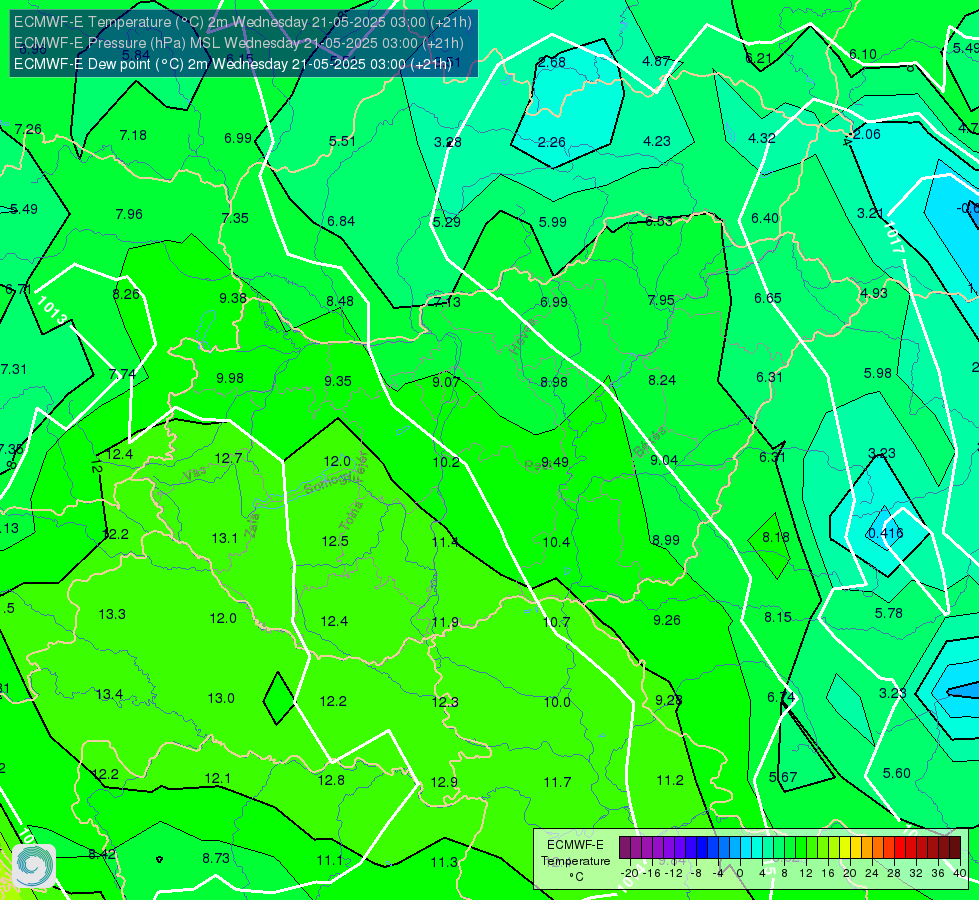Screen dimensions: 979x900
Task: Click the Vas county label
Action: [194, 475]
